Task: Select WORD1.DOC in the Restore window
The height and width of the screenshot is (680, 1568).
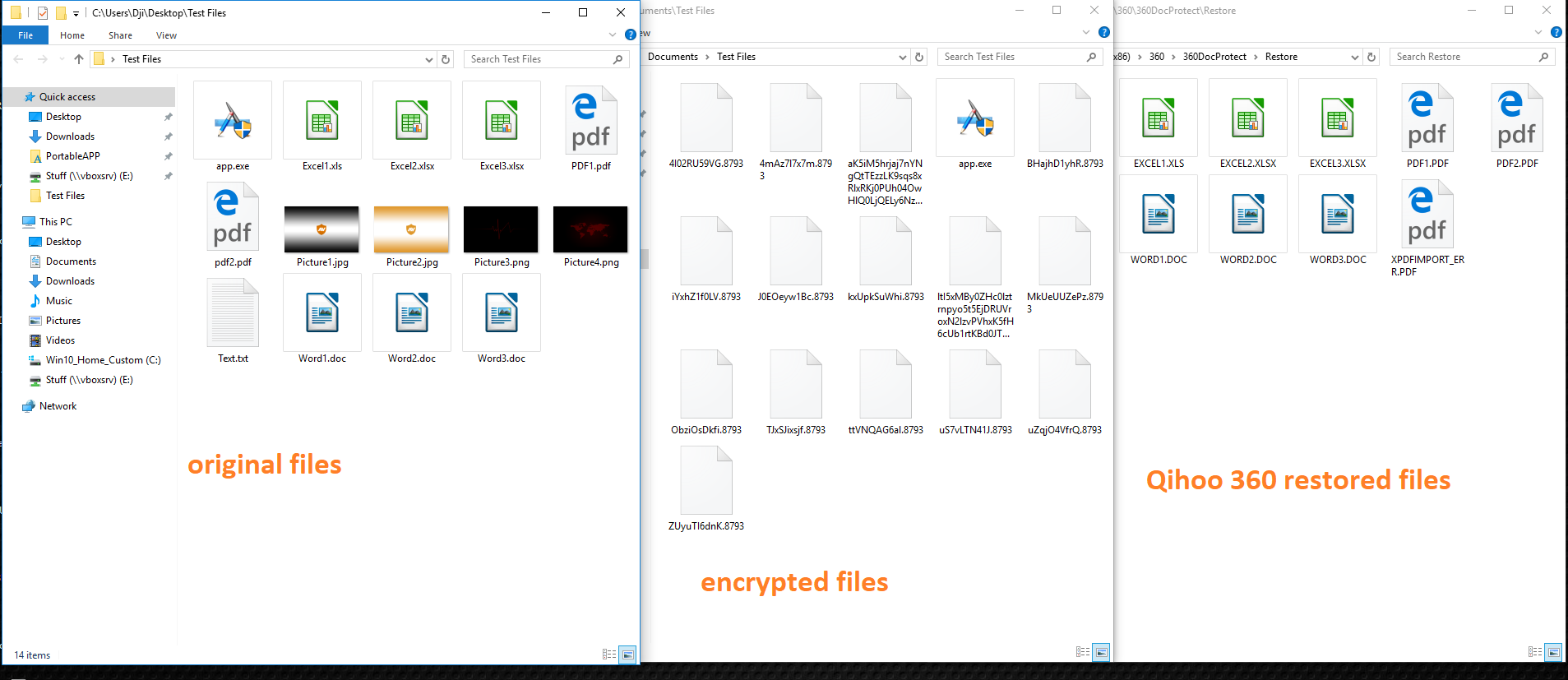Action: 1159,221
